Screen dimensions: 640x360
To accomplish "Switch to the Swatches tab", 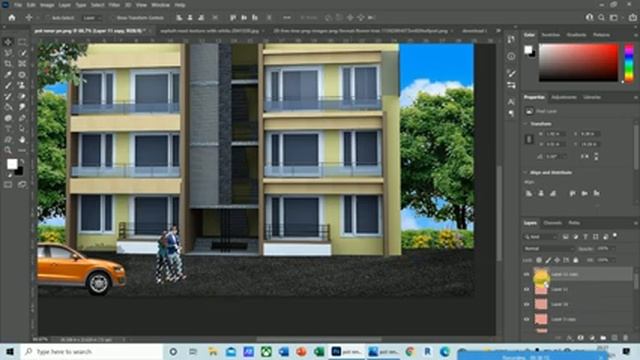I will point(551,35).
